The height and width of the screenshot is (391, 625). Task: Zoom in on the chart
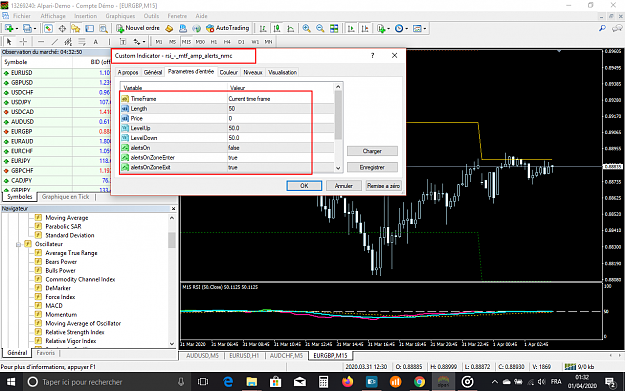(x=306, y=28)
